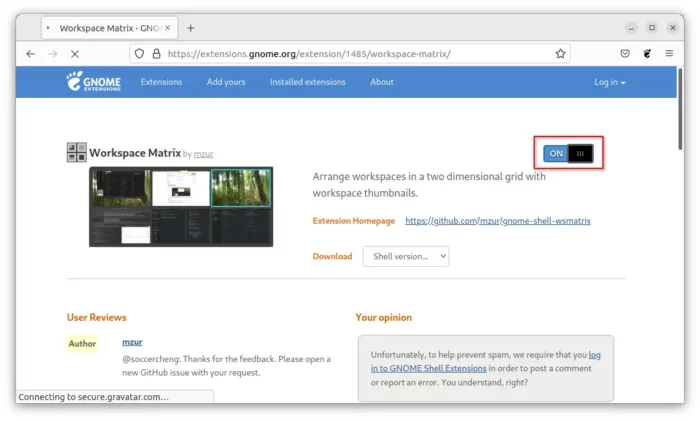The width and height of the screenshot is (700, 421).
Task: Click the extension screenshot thumbnail
Action: (x=181, y=207)
